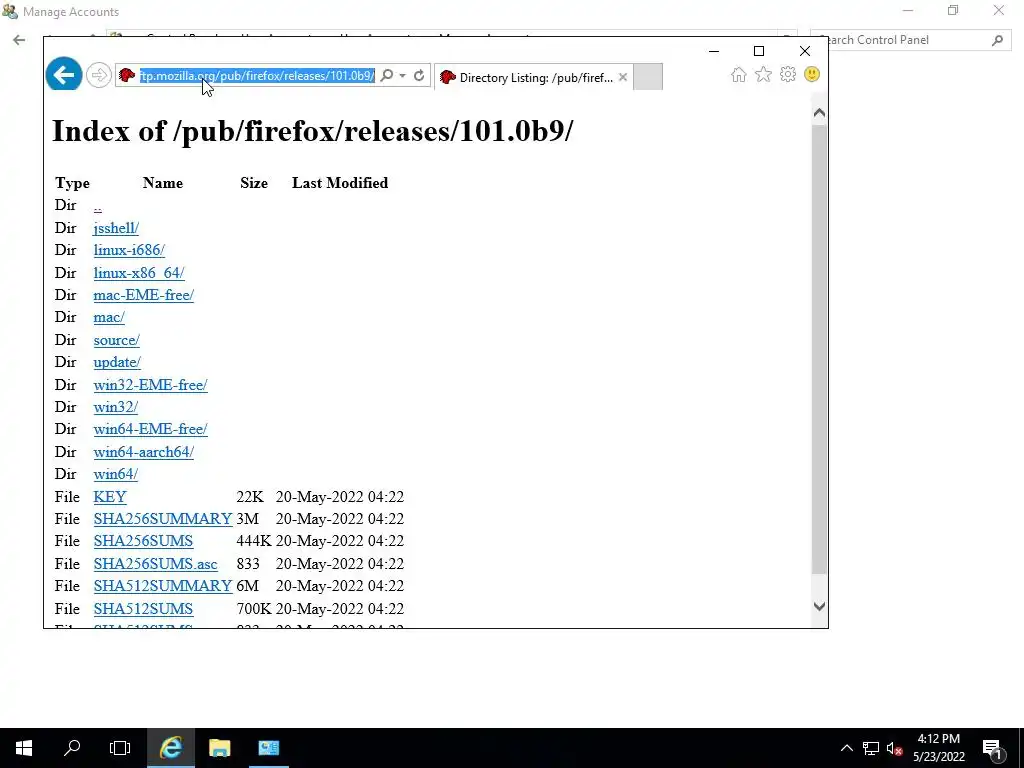Click back arrow in Manage Accounts window
The image size is (1024, 768).
click(19, 40)
